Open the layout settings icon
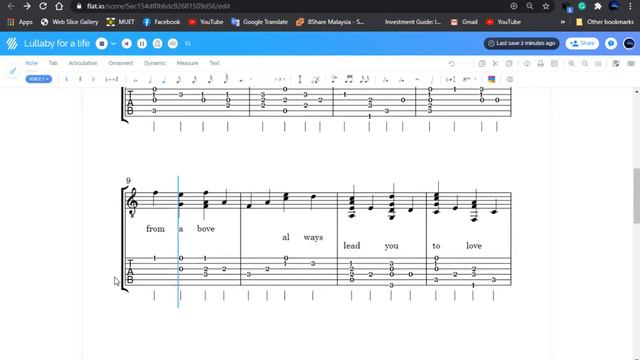This screenshot has height=360, width=640. tap(554, 63)
